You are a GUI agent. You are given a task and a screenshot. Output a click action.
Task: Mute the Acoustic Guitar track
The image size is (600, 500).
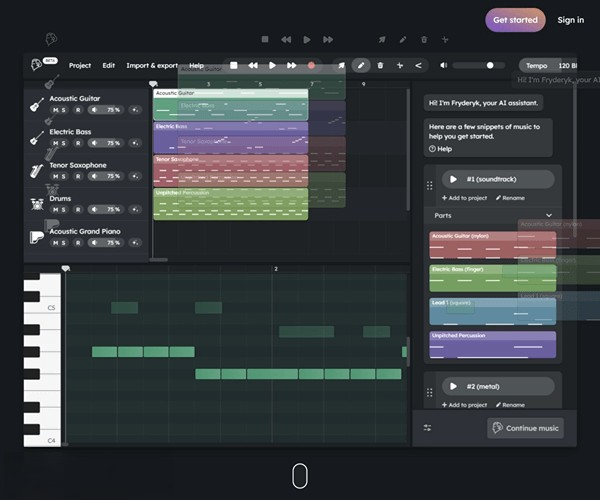[x=55, y=110]
